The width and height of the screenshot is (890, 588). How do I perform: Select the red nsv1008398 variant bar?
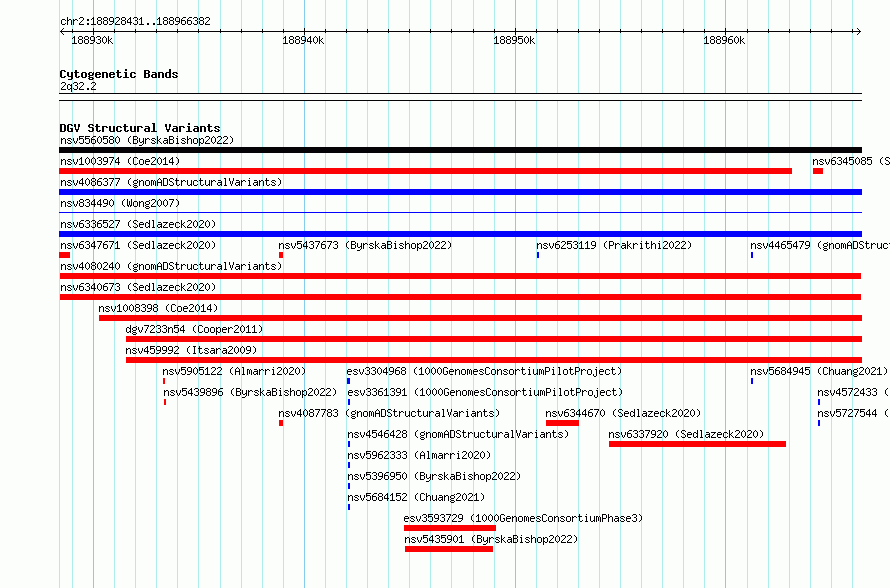(x=480, y=318)
